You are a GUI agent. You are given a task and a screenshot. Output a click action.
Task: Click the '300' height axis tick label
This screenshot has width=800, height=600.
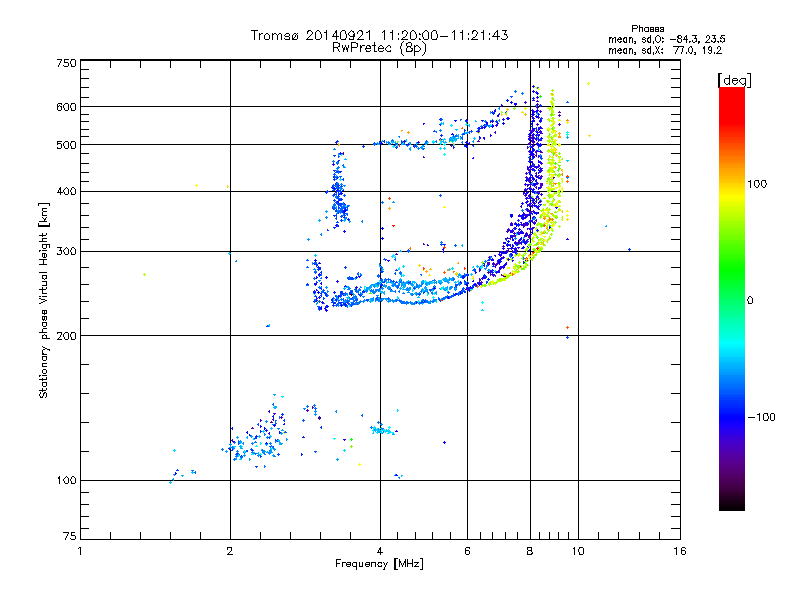(x=66, y=252)
